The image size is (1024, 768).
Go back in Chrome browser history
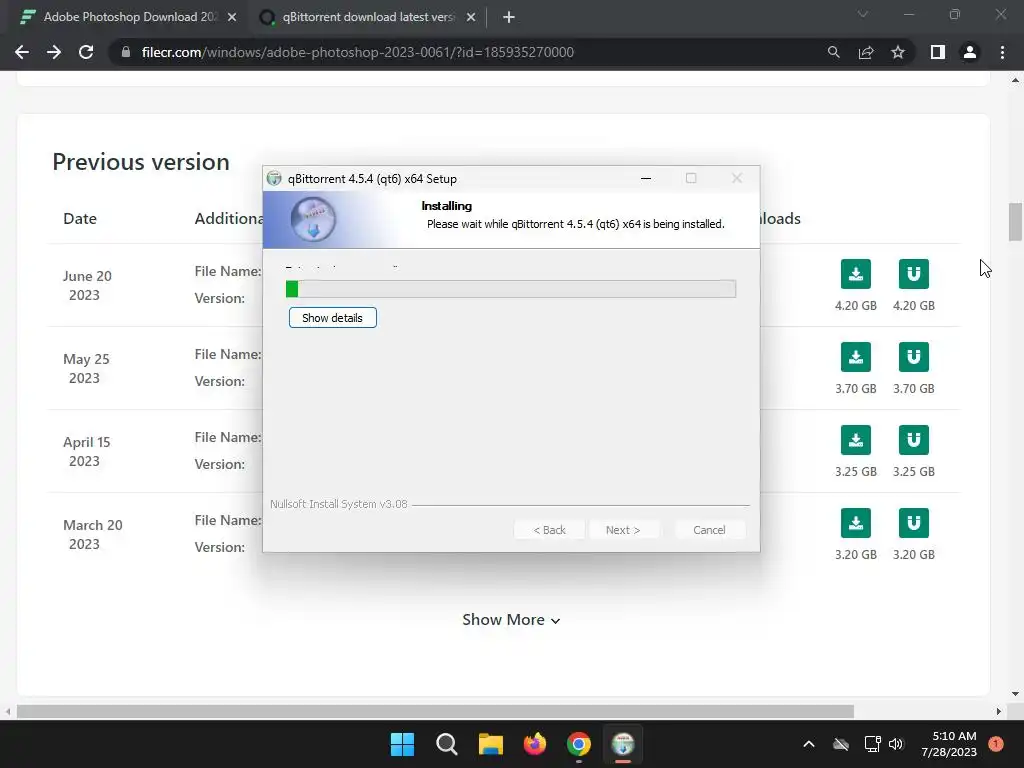point(22,52)
